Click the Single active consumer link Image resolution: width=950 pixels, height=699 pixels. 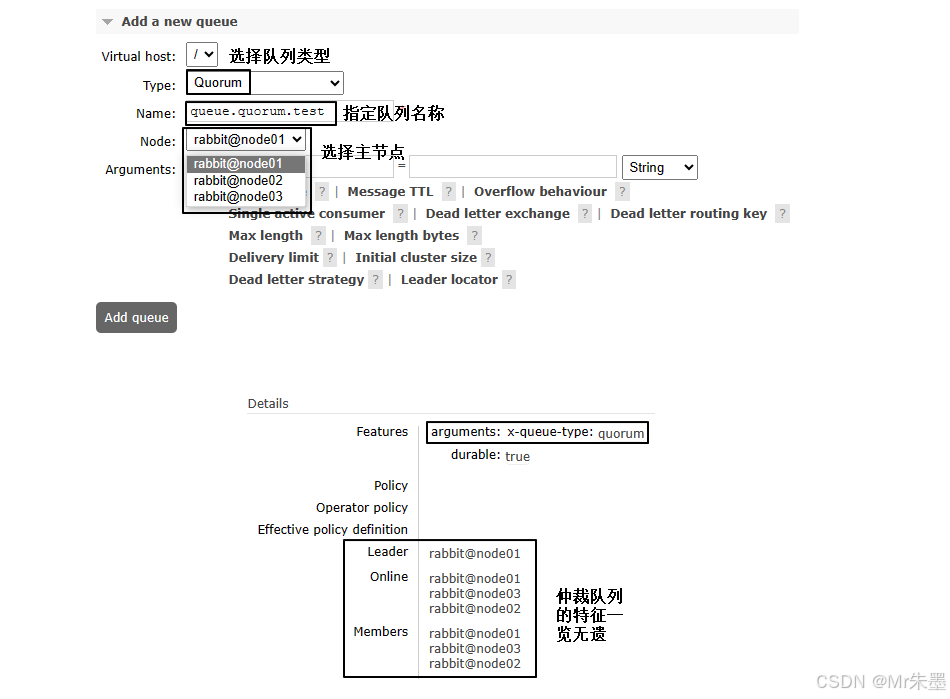click(x=307, y=214)
